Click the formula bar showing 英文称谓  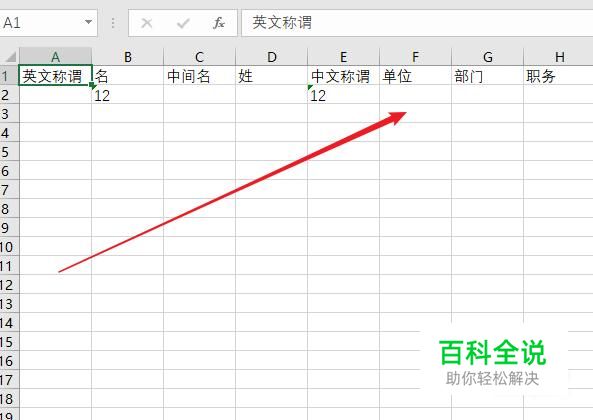[417, 23]
